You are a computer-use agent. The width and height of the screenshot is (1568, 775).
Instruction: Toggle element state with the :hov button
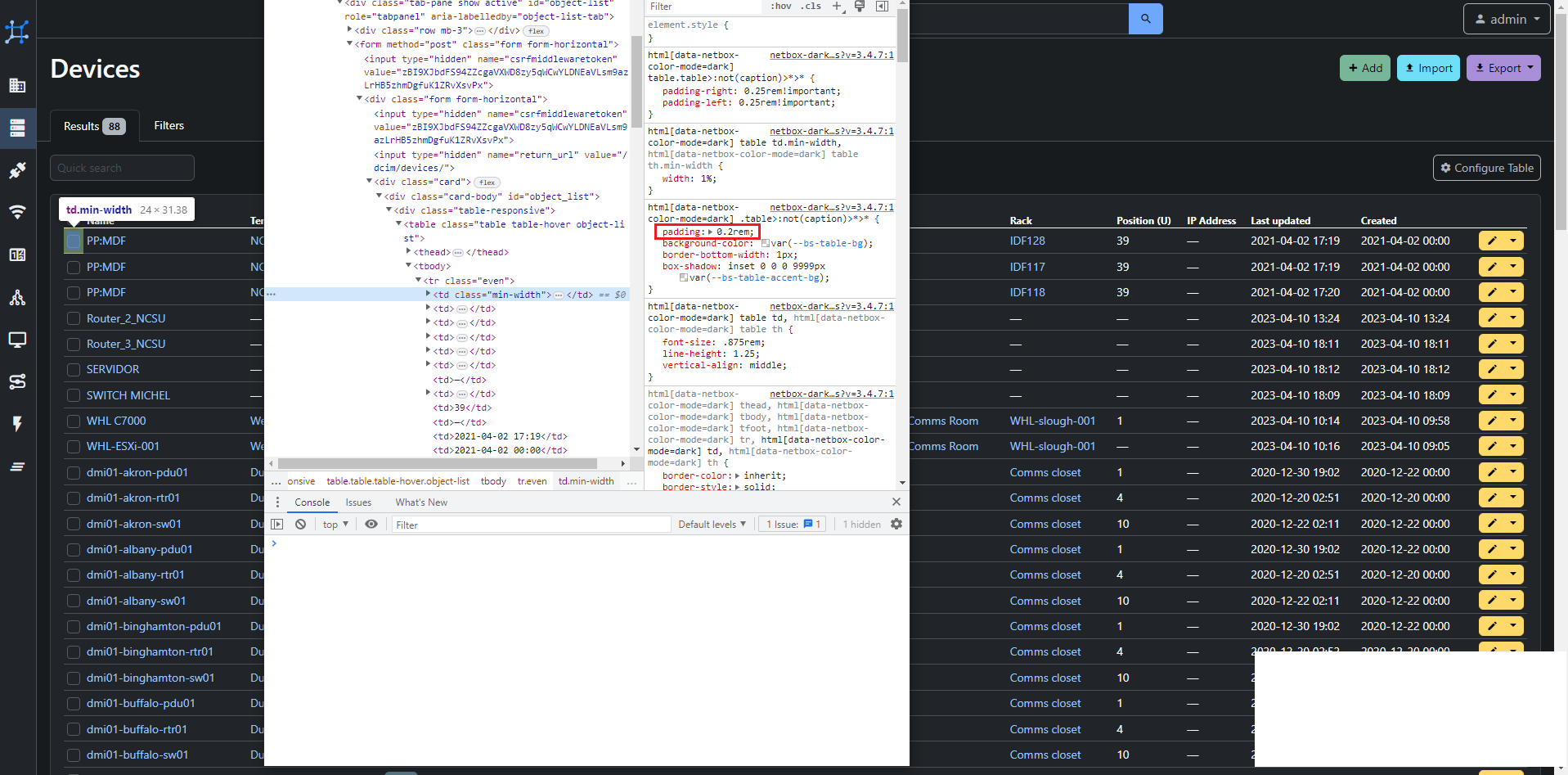click(x=780, y=6)
